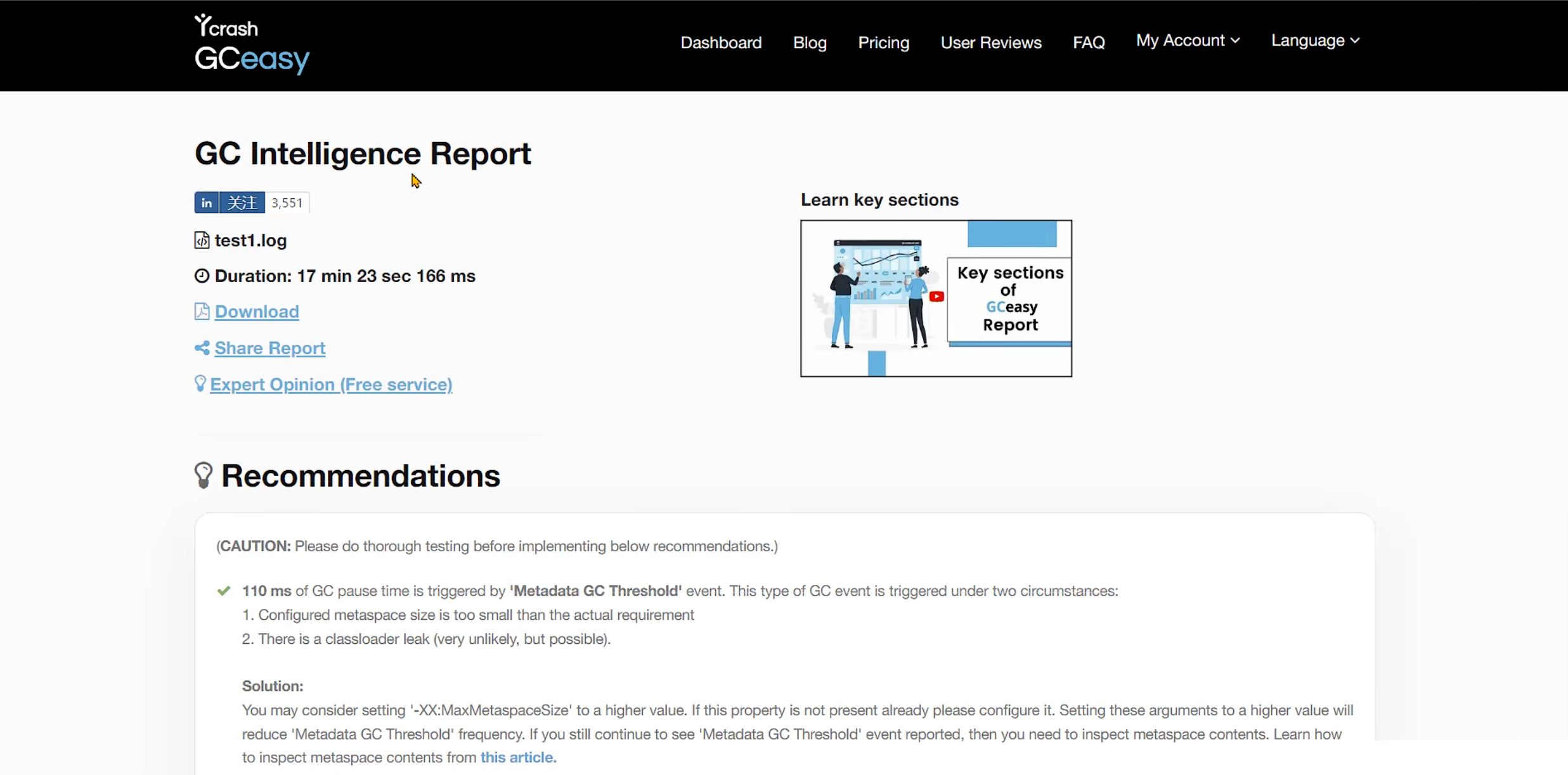Screen dimensions: 1568x775
Task: Click the CAUTION note text
Action: point(497,546)
